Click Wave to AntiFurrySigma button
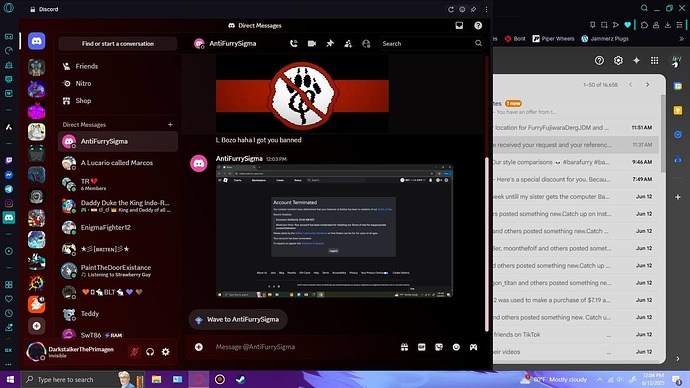 tap(238, 319)
